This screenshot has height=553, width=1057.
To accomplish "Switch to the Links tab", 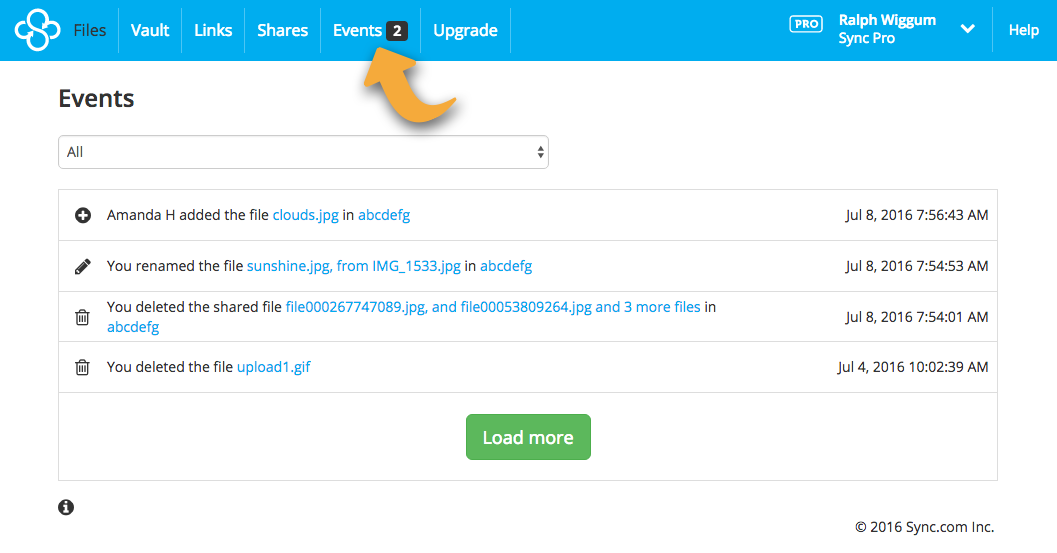I will coord(213,30).
